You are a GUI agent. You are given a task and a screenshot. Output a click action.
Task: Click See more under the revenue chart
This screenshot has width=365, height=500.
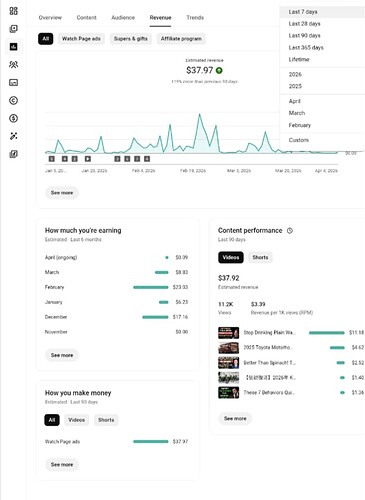62,193
